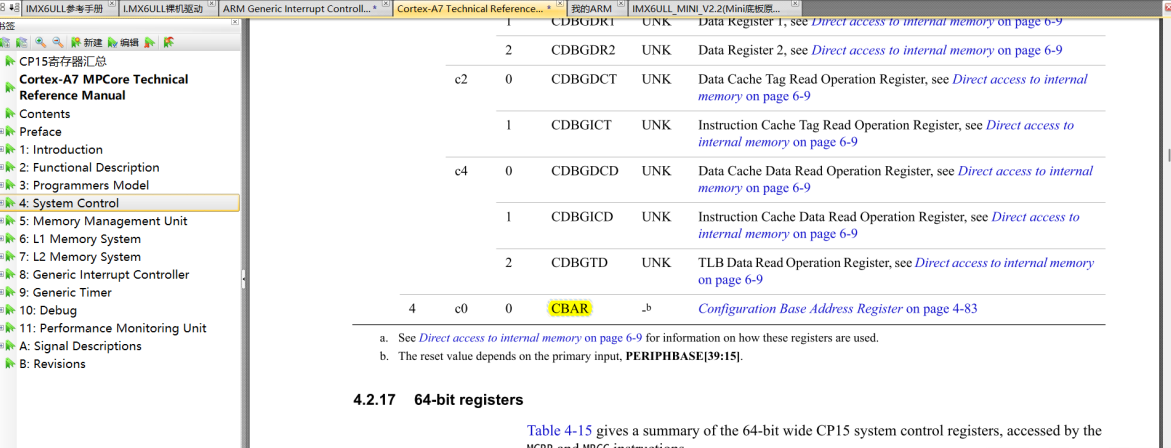Select the Cortex-A7 Technical Reference tab
This screenshot has height=448, width=1171.
tap(478, 9)
